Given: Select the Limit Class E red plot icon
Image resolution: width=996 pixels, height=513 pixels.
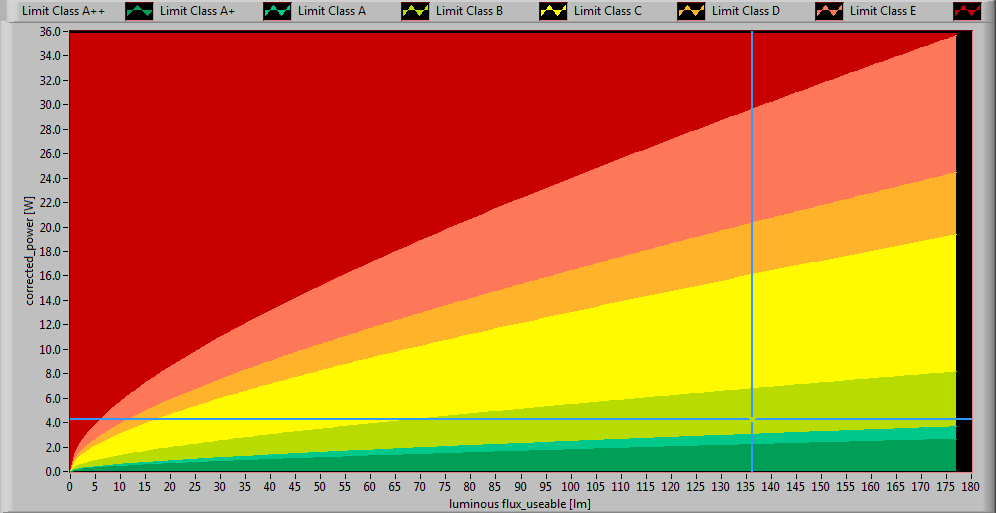Looking at the screenshot, I should [968, 12].
